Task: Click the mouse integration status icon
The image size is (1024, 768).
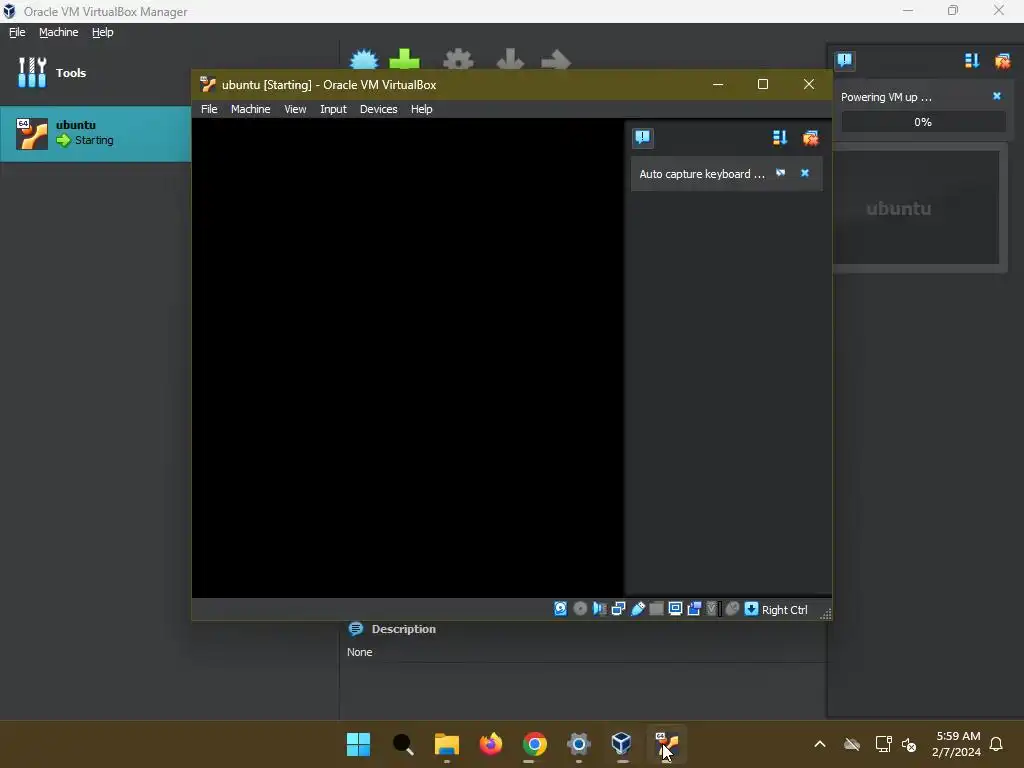Action: pos(732,609)
